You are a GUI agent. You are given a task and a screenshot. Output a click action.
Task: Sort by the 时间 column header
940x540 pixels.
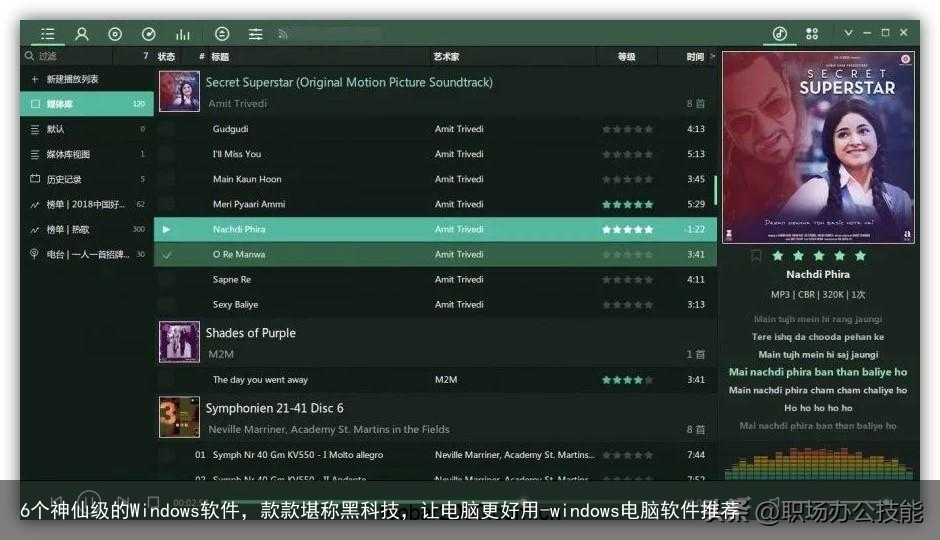click(695, 56)
